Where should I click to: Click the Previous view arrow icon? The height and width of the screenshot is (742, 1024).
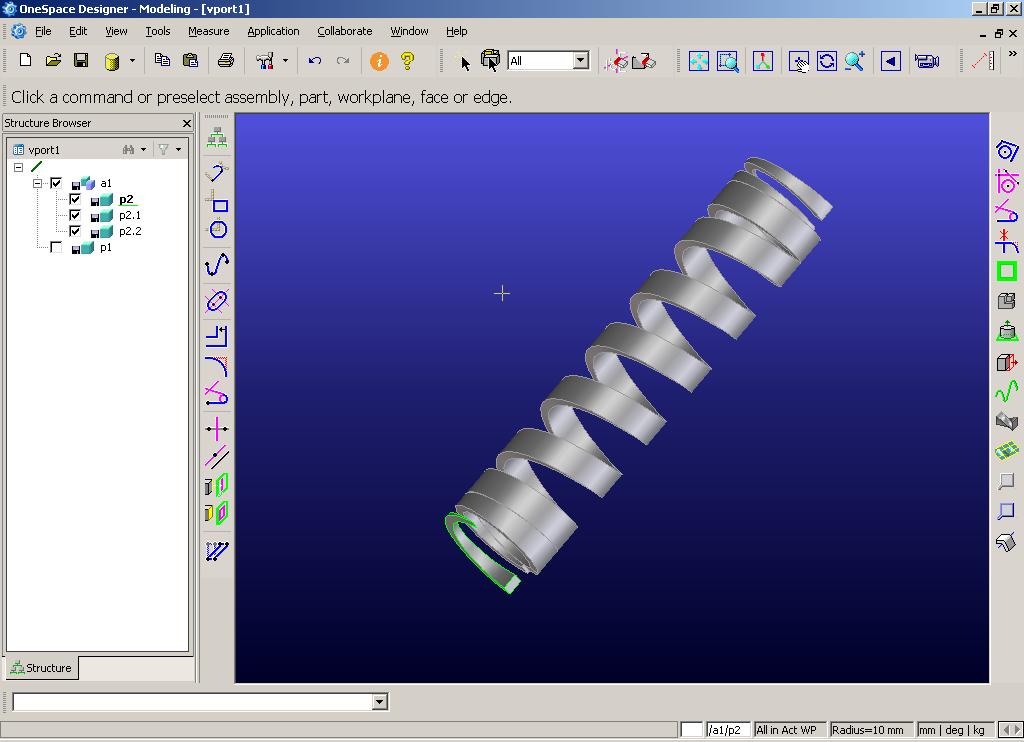tap(891, 61)
